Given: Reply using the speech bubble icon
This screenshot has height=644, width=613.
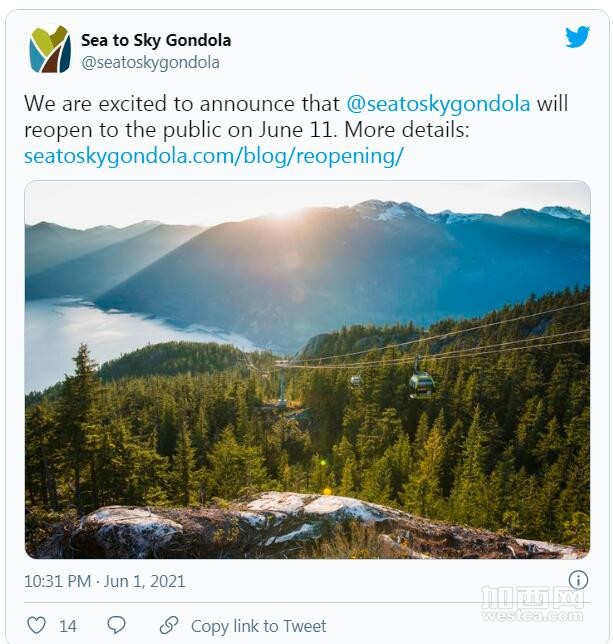Looking at the screenshot, I should click(x=117, y=625).
